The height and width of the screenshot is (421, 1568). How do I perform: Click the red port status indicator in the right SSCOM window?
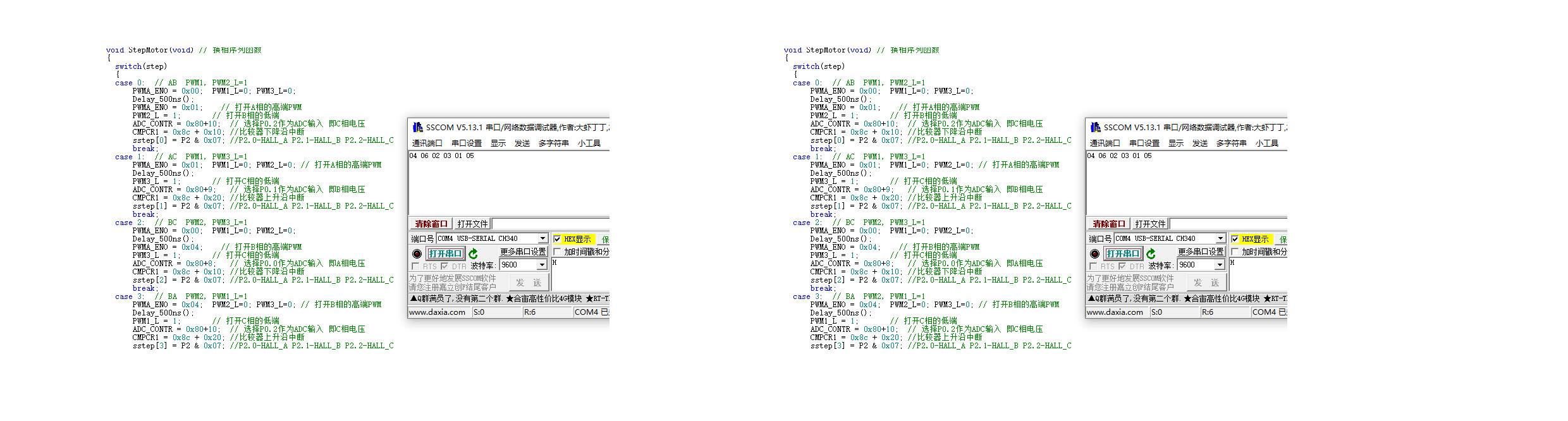point(1094,253)
